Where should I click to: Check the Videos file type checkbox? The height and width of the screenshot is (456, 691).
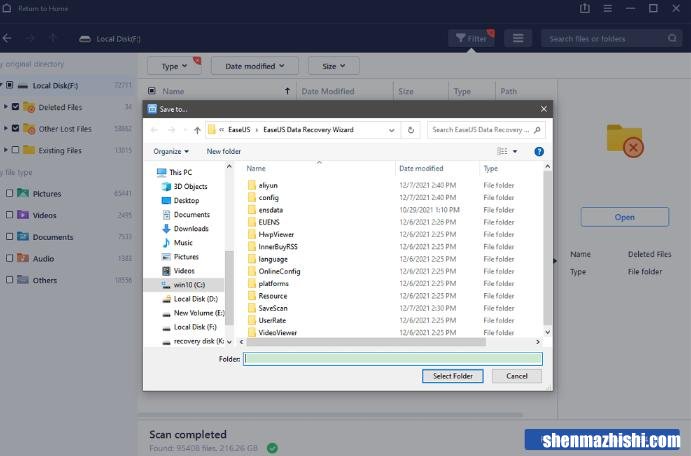pyautogui.click(x=9, y=215)
